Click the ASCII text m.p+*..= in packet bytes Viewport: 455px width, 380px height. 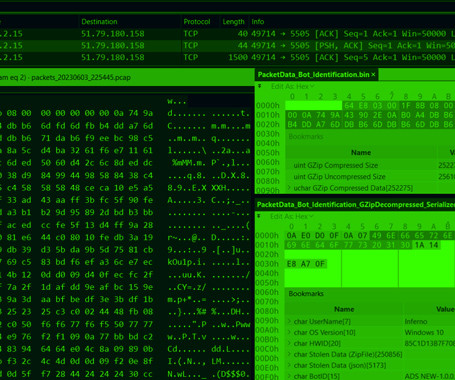(x=187, y=299)
